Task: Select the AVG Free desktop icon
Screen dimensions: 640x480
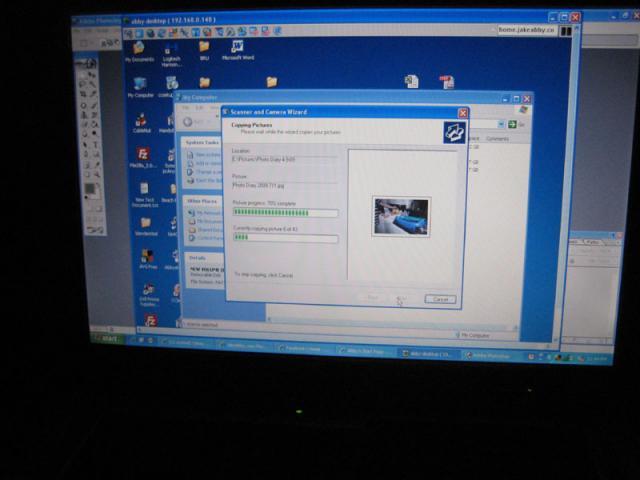Action: coord(147,259)
